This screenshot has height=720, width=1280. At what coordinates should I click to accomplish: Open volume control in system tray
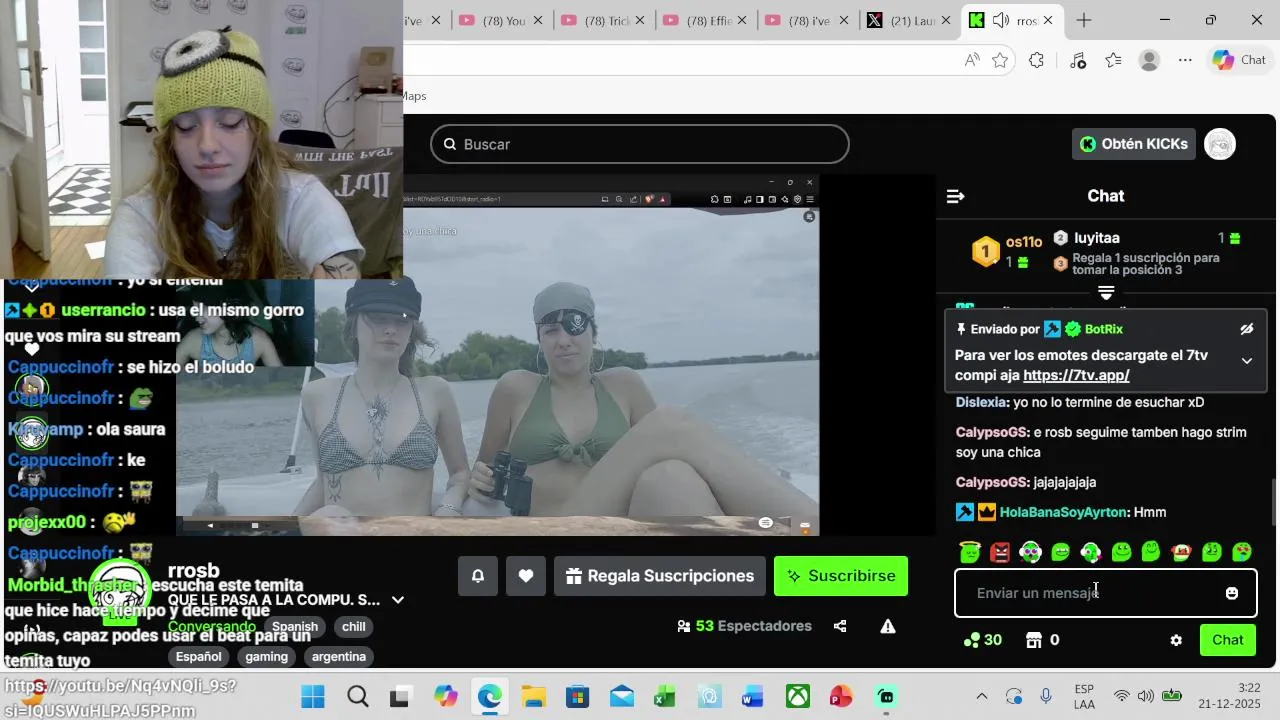[1145, 696]
